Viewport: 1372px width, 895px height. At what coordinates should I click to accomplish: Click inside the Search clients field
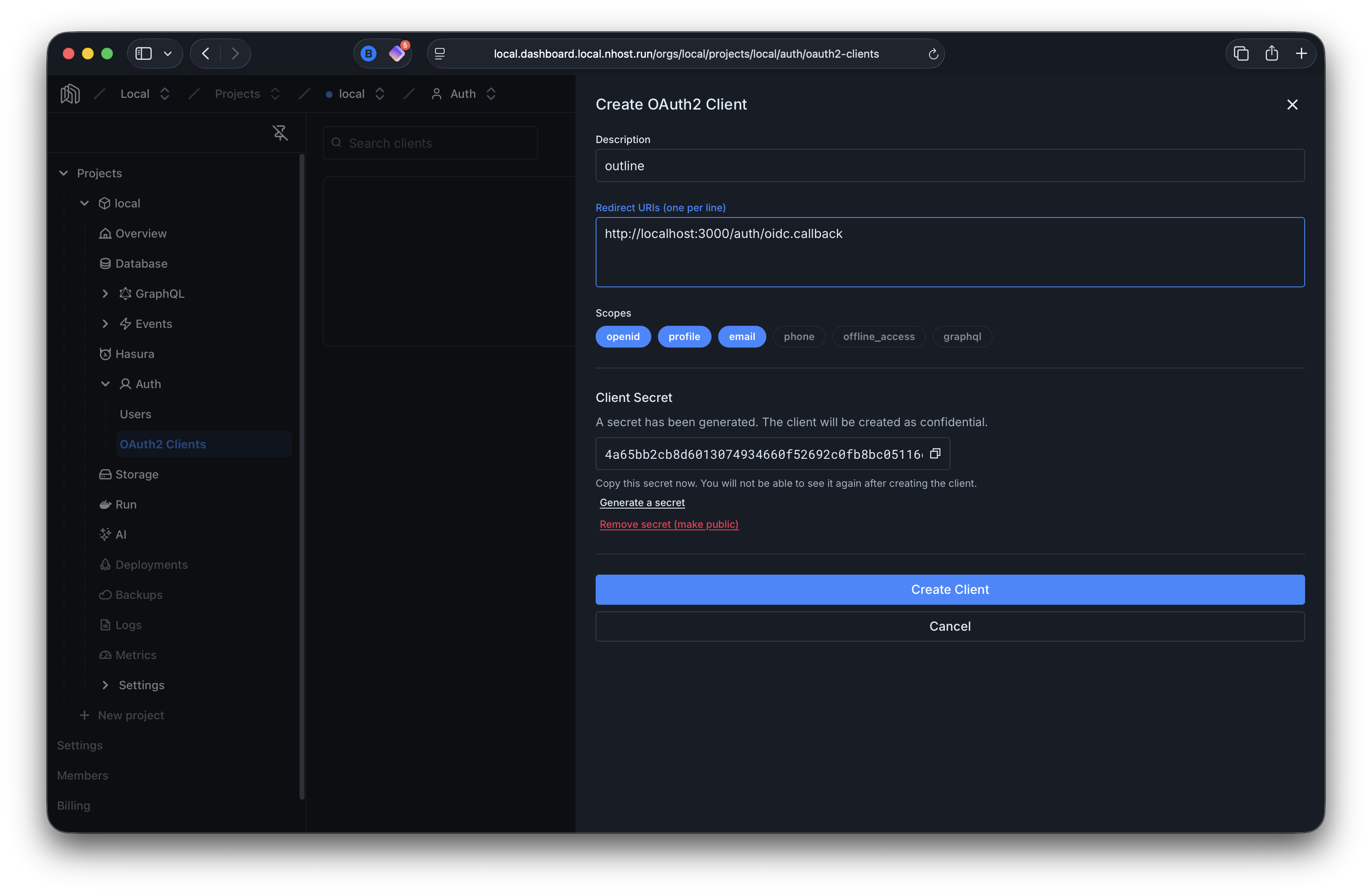click(x=430, y=142)
